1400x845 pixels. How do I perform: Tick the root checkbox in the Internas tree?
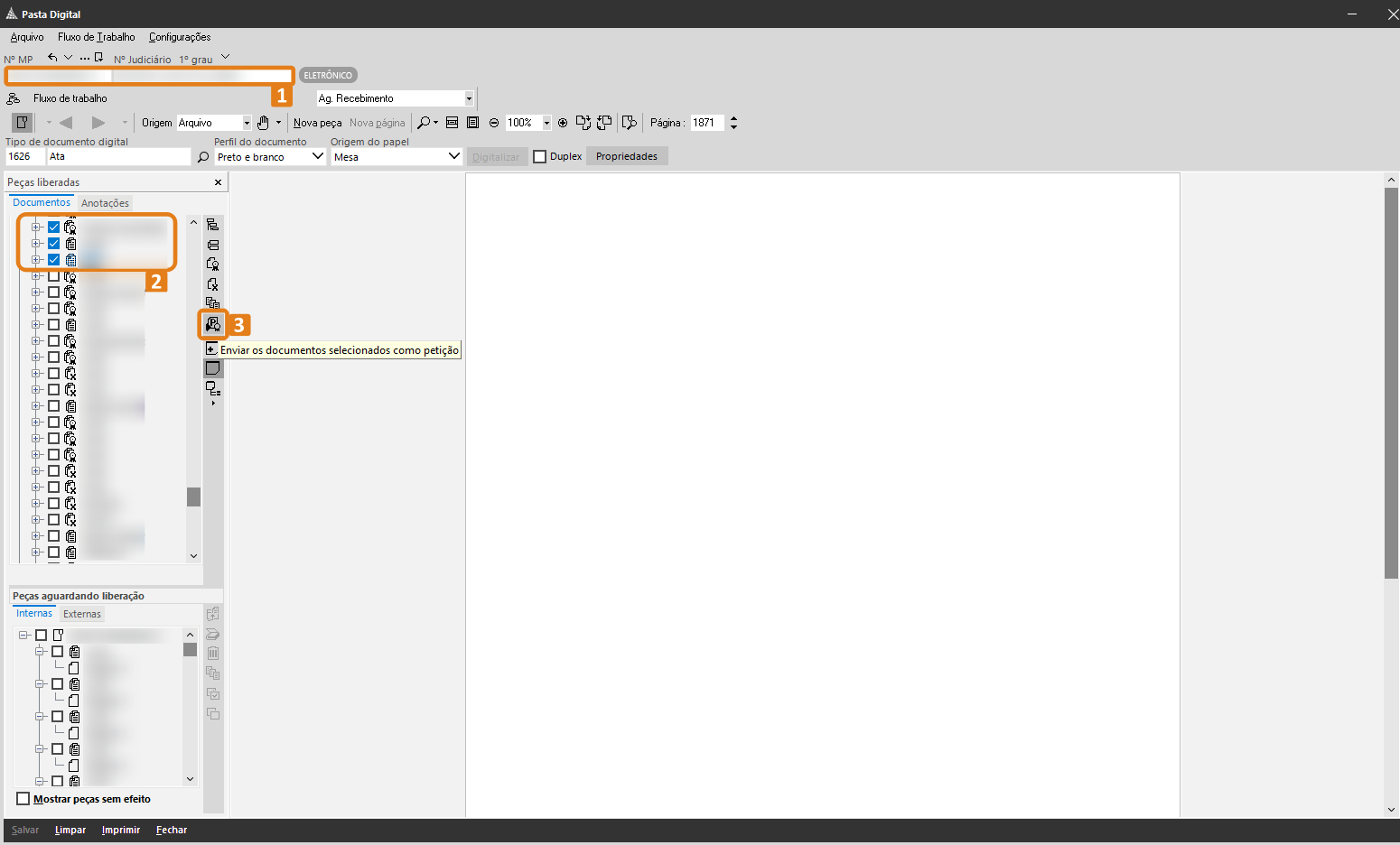(x=41, y=636)
